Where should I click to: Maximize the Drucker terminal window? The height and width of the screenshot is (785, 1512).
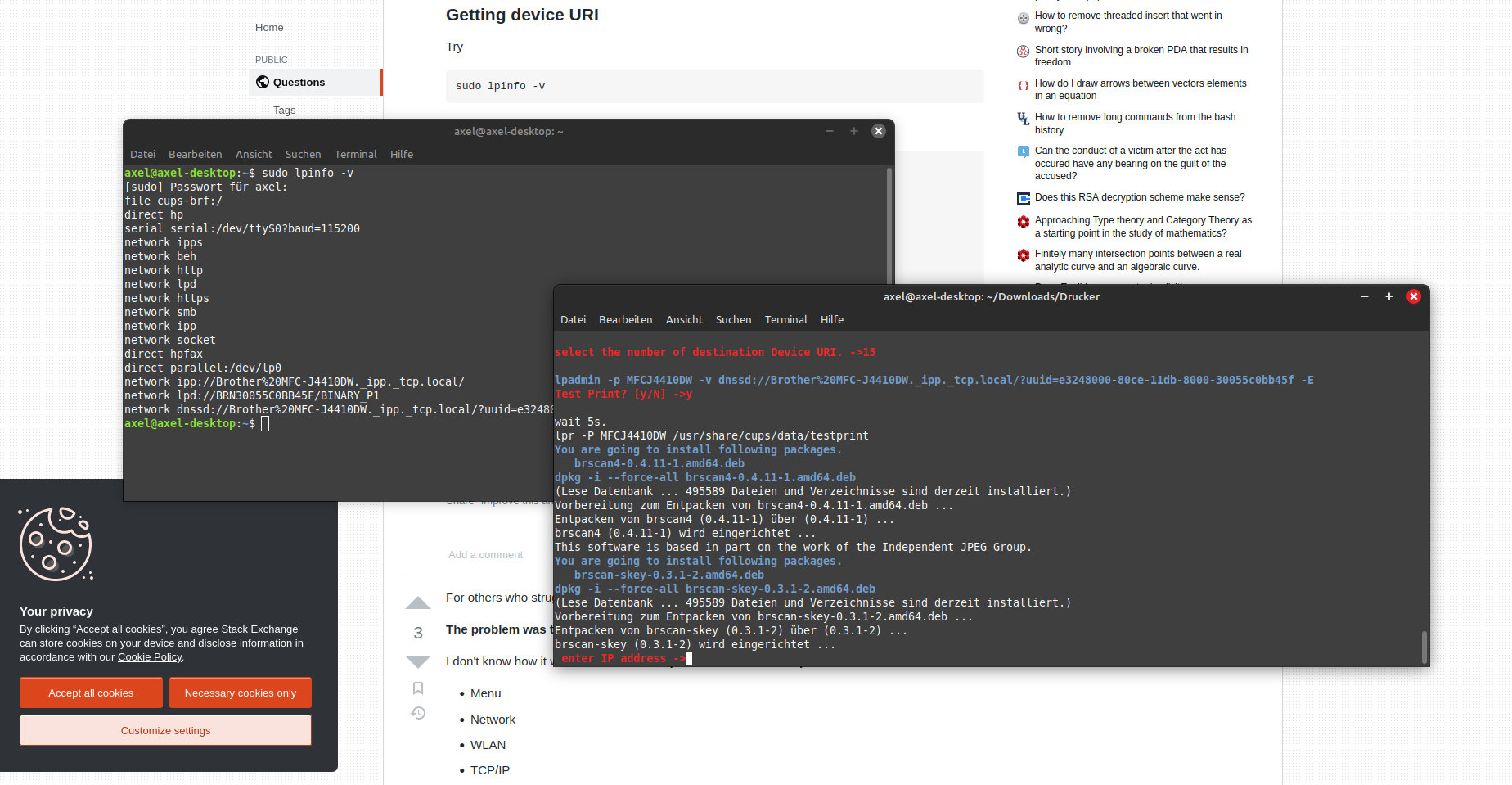coord(1389,296)
